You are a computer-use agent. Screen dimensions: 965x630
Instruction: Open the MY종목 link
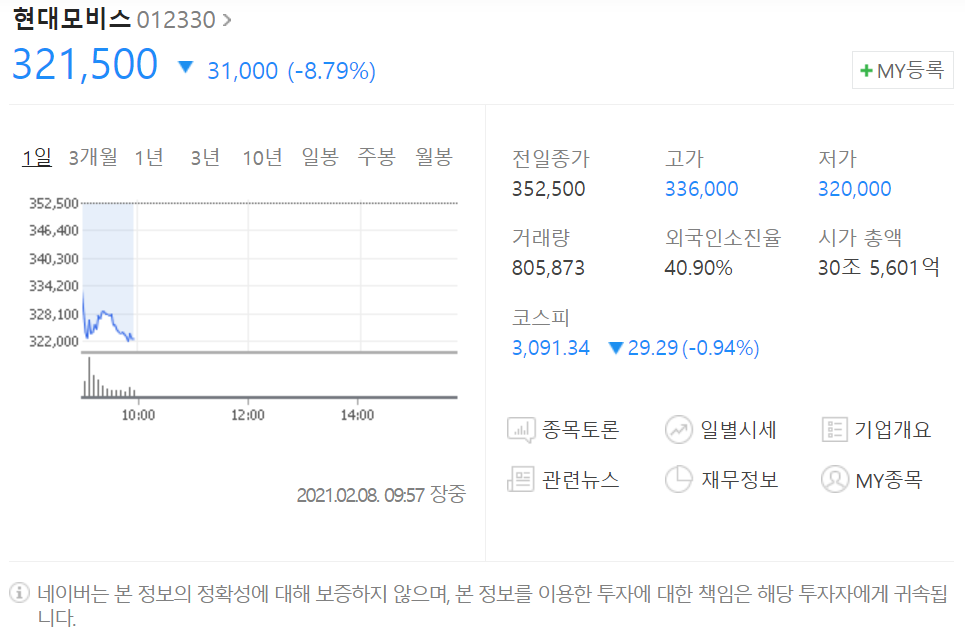coord(889,480)
